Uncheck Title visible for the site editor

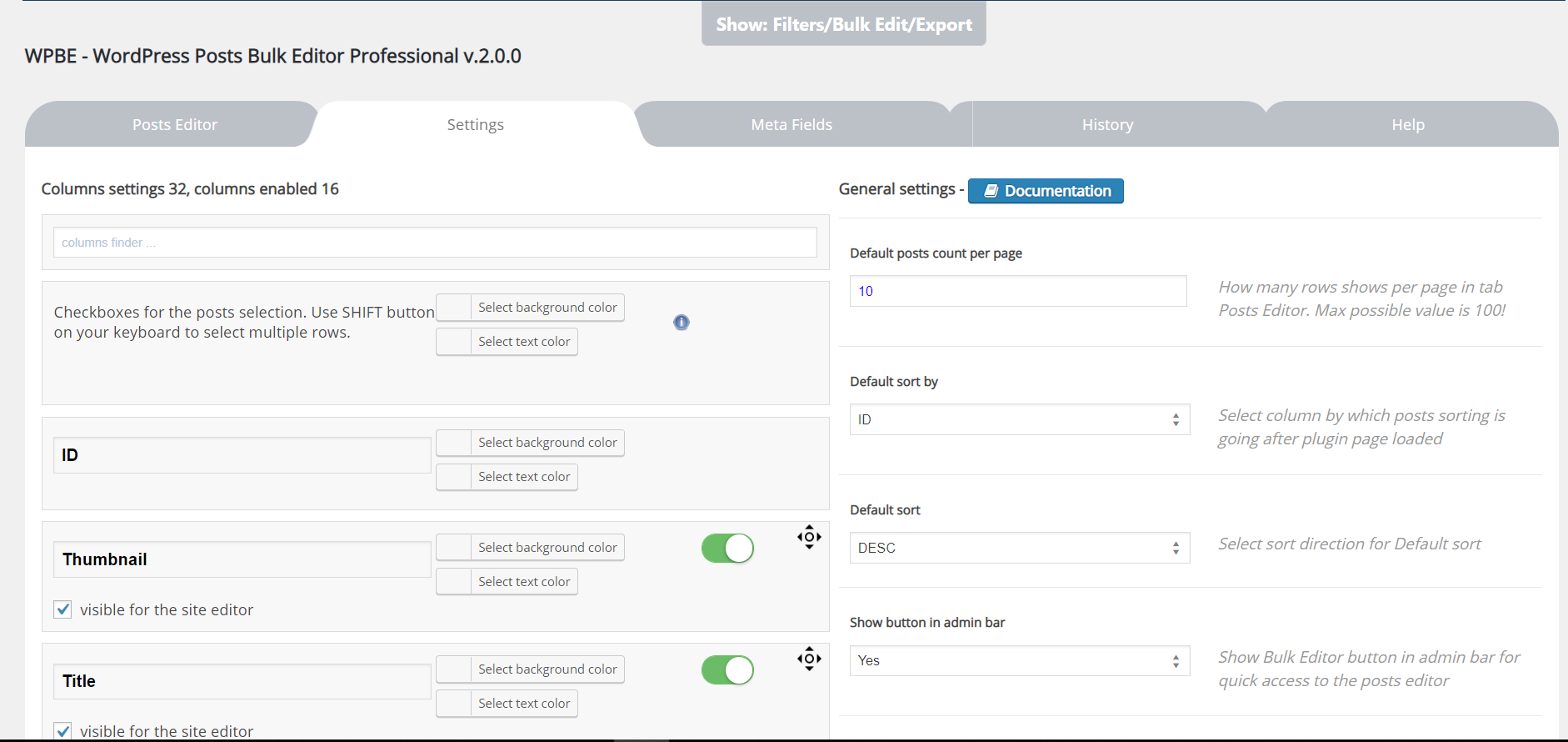pos(63,730)
